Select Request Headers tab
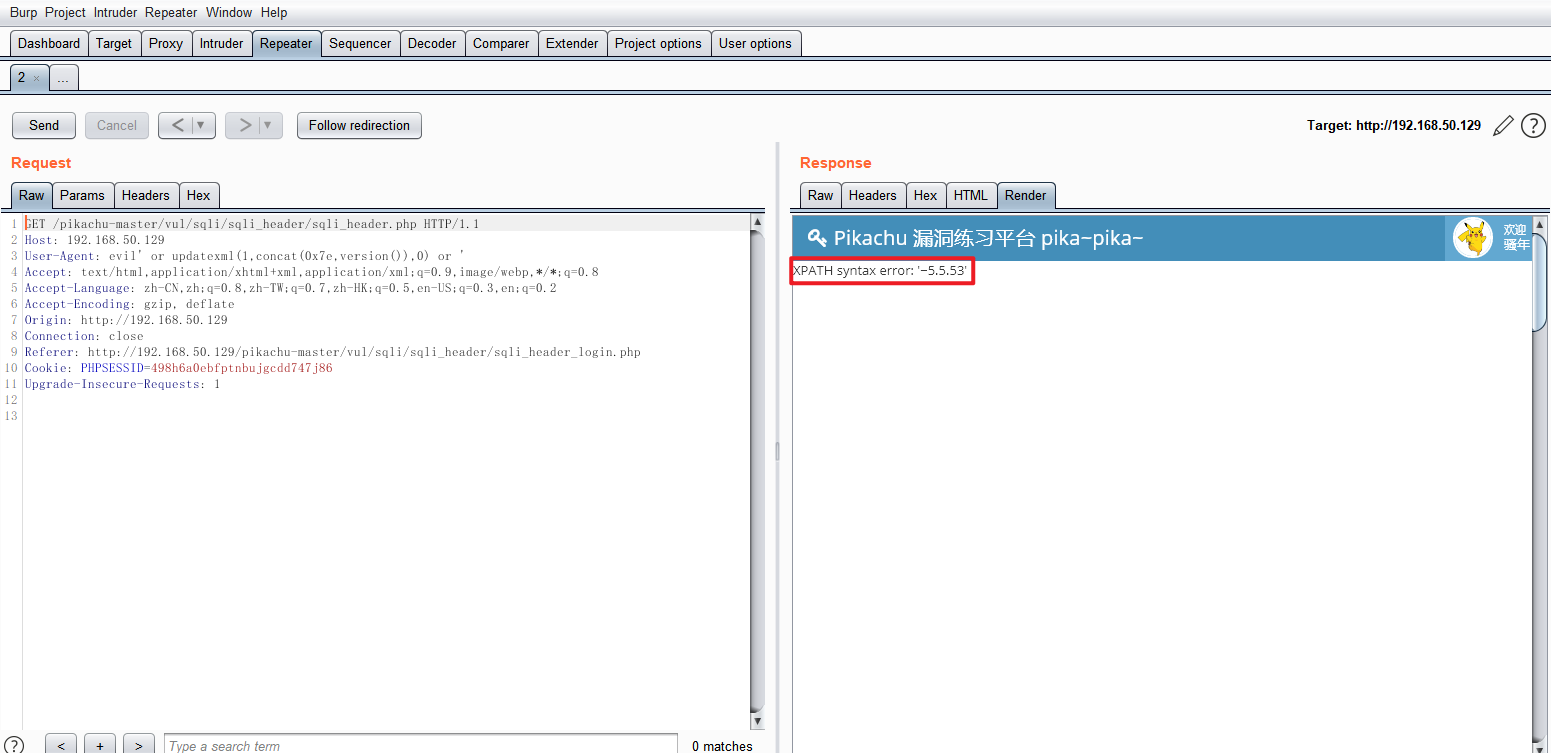The width and height of the screenshot is (1551, 753). [146, 196]
